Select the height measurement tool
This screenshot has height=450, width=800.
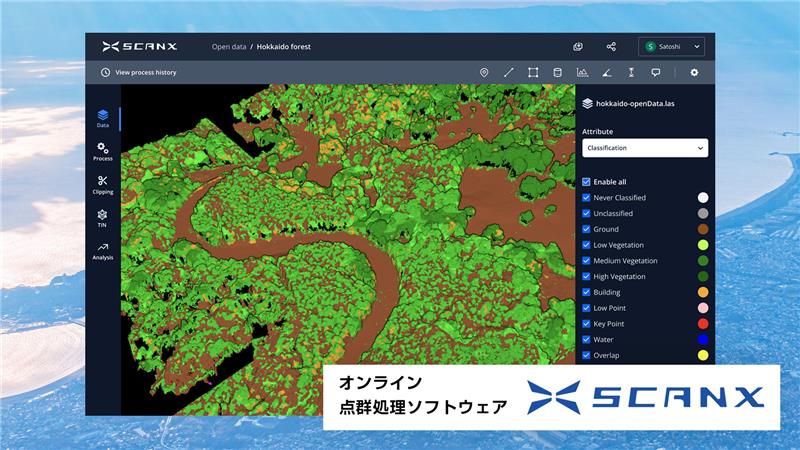[631, 72]
